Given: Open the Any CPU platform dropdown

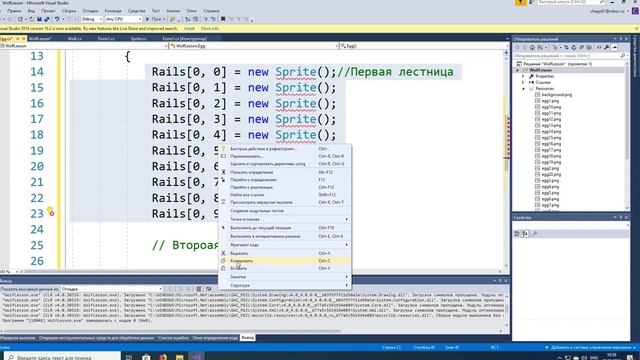Looking at the screenshot, I should tap(124, 19).
